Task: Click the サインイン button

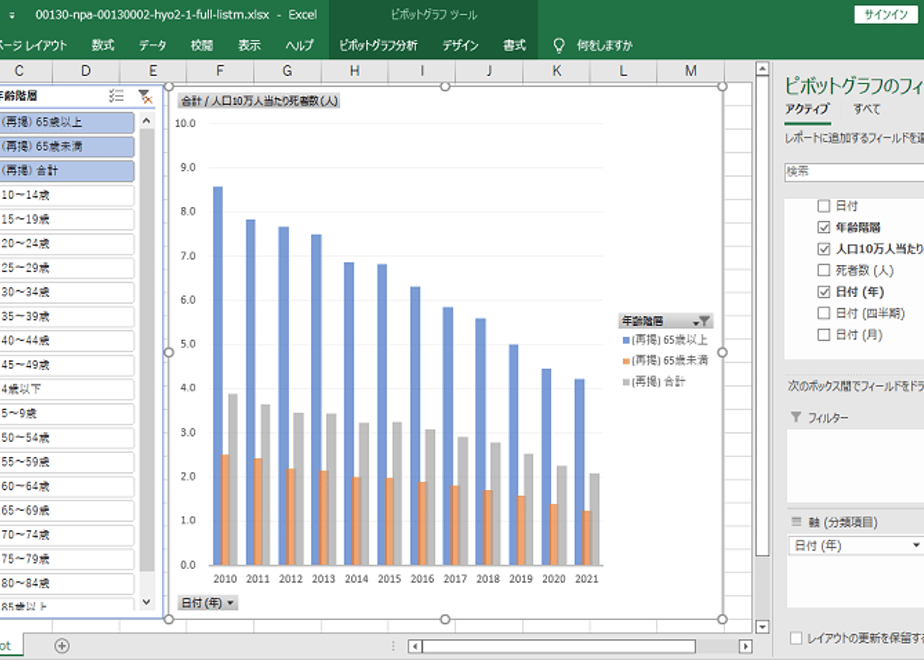Action: coord(886,15)
